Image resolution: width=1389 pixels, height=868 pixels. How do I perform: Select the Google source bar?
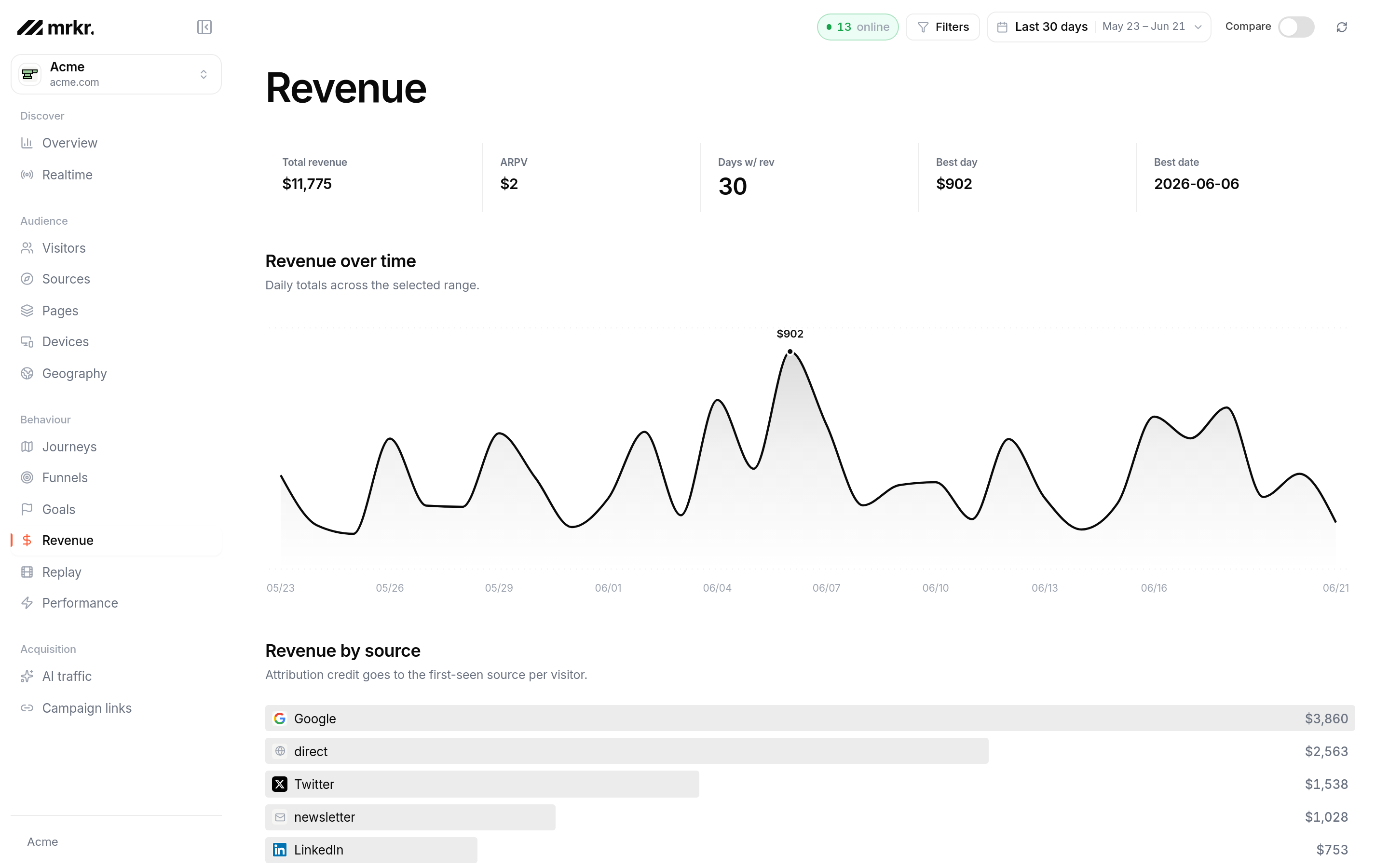[810, 718]
